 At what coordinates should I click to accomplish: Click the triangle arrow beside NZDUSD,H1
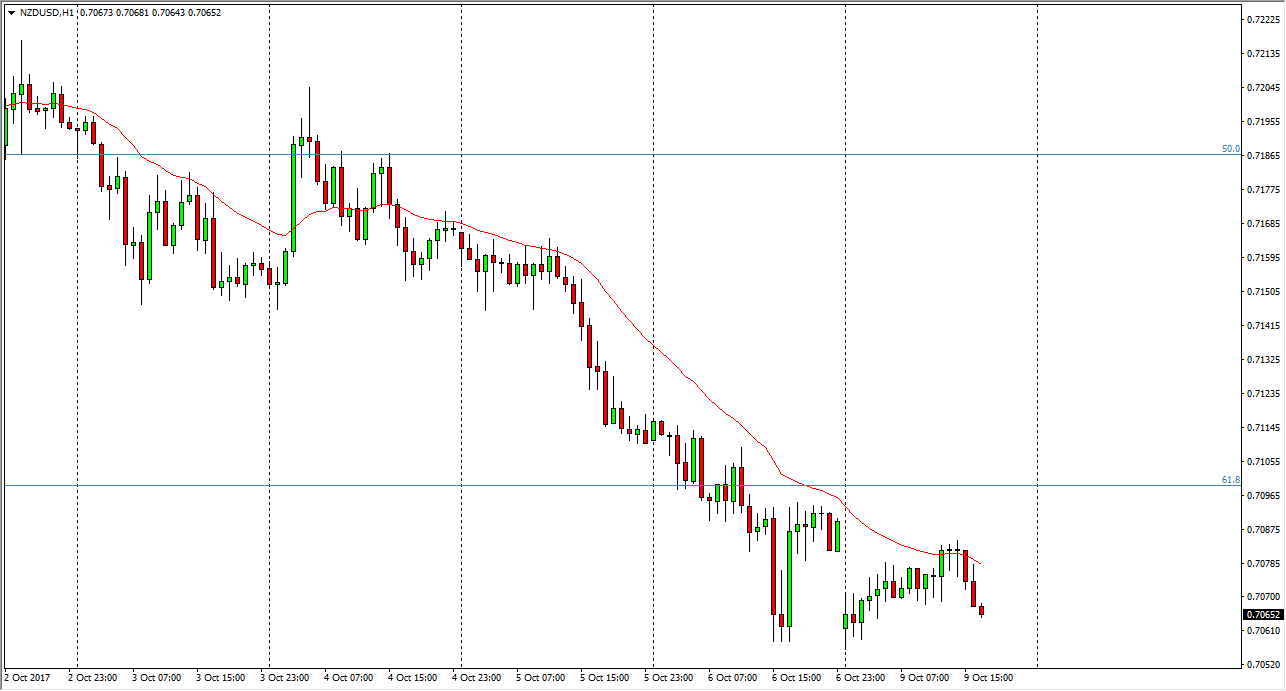coord(11,13)
